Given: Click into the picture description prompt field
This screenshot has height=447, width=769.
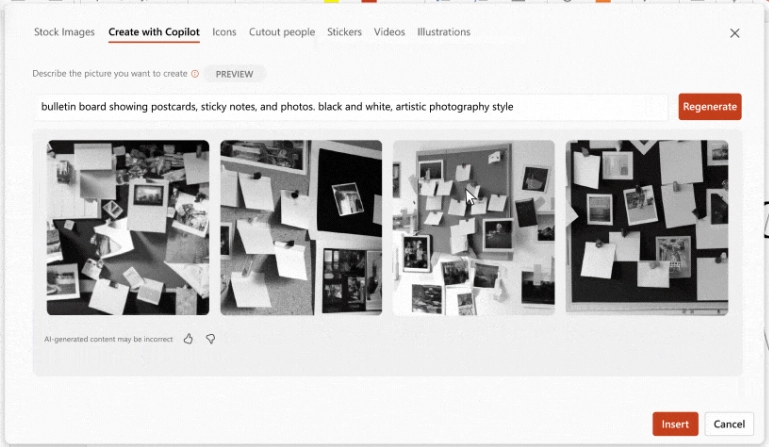Looking at the screenshot, I should point(351,107).
